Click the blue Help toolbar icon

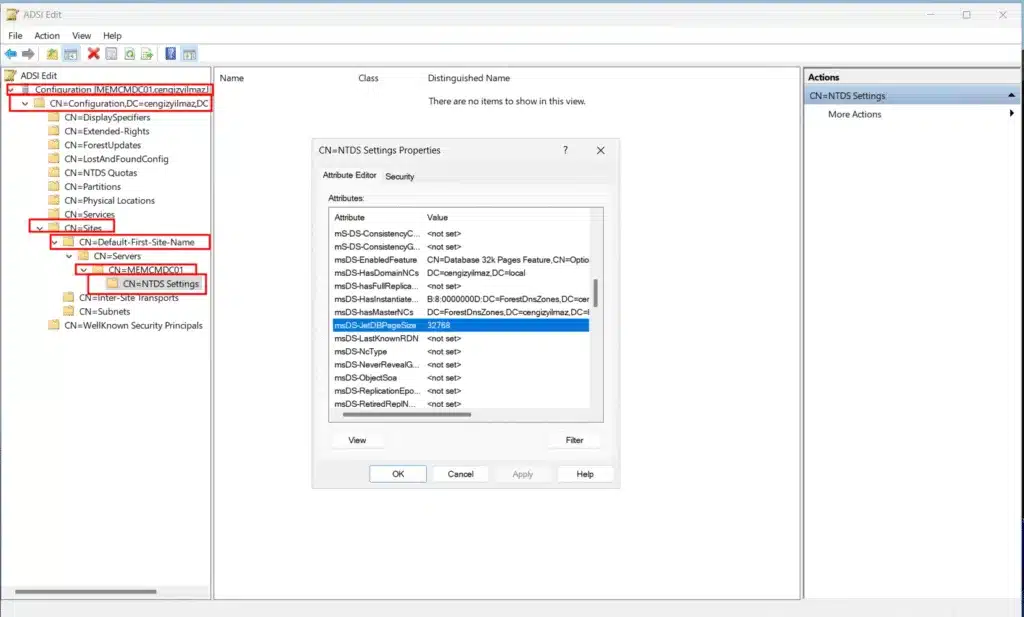pyautogui.click(x=171, y=54)
